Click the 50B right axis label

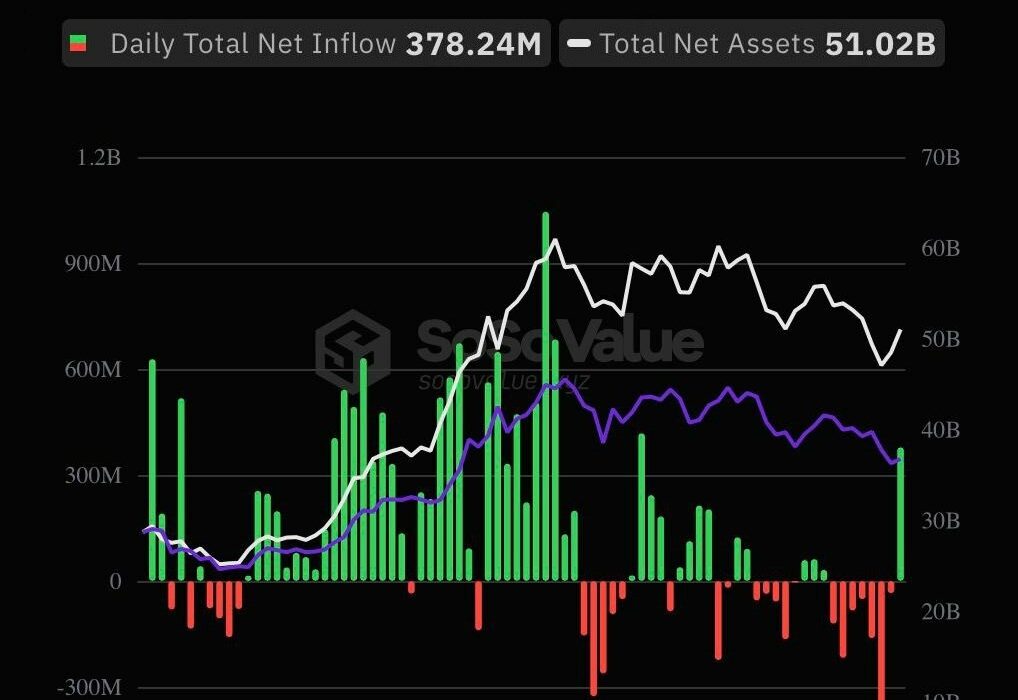coord(940,339)
